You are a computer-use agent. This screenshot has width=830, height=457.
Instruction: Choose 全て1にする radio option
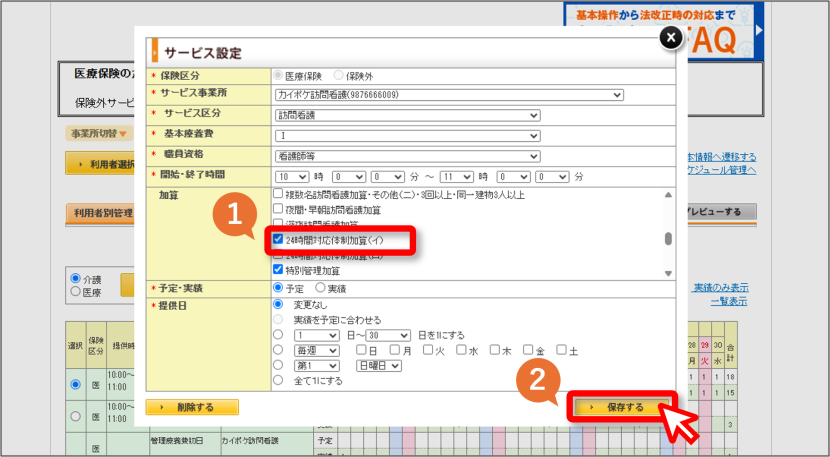(x=278, y=380)
